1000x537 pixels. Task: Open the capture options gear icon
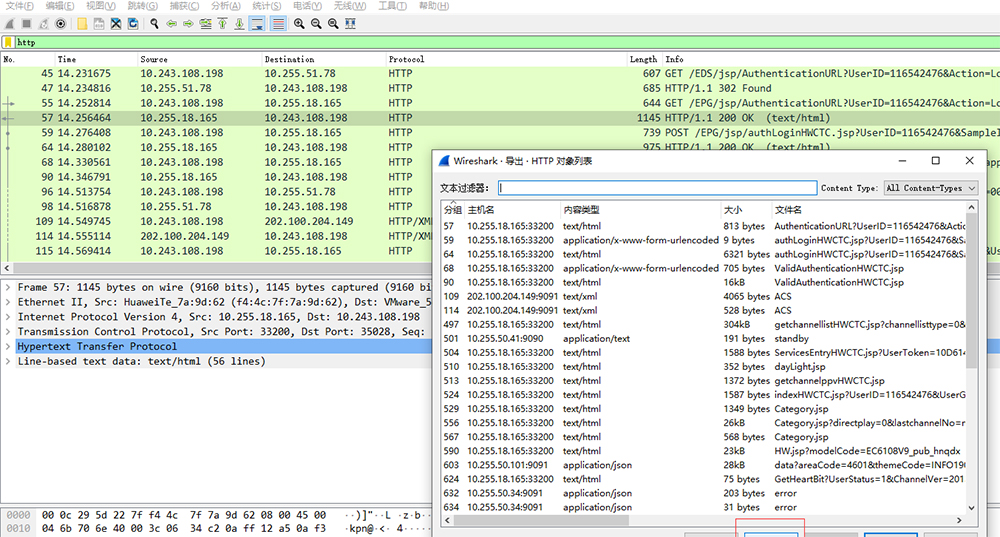point(61,23)
